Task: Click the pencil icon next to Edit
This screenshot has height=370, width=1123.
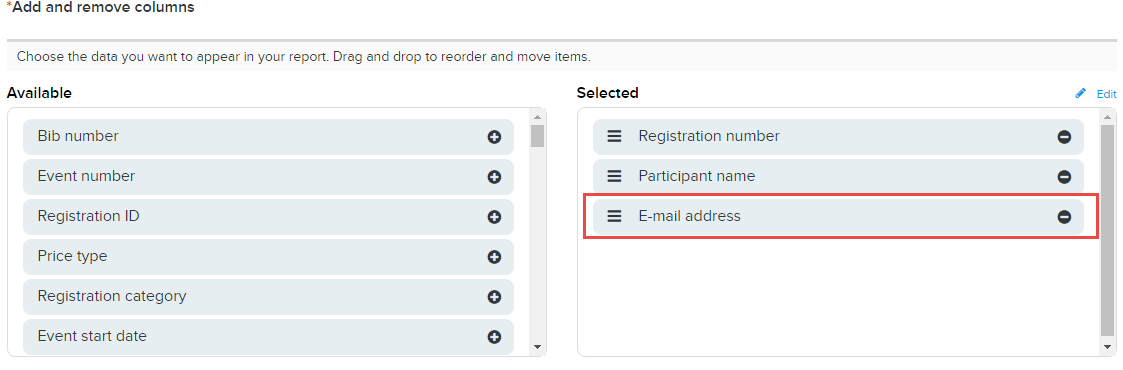Action: (x=1081, y=93)
